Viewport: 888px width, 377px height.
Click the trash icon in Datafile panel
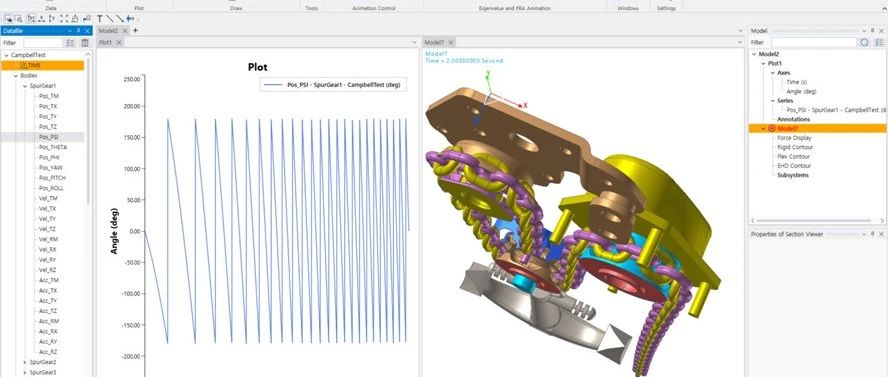[85, 42]
